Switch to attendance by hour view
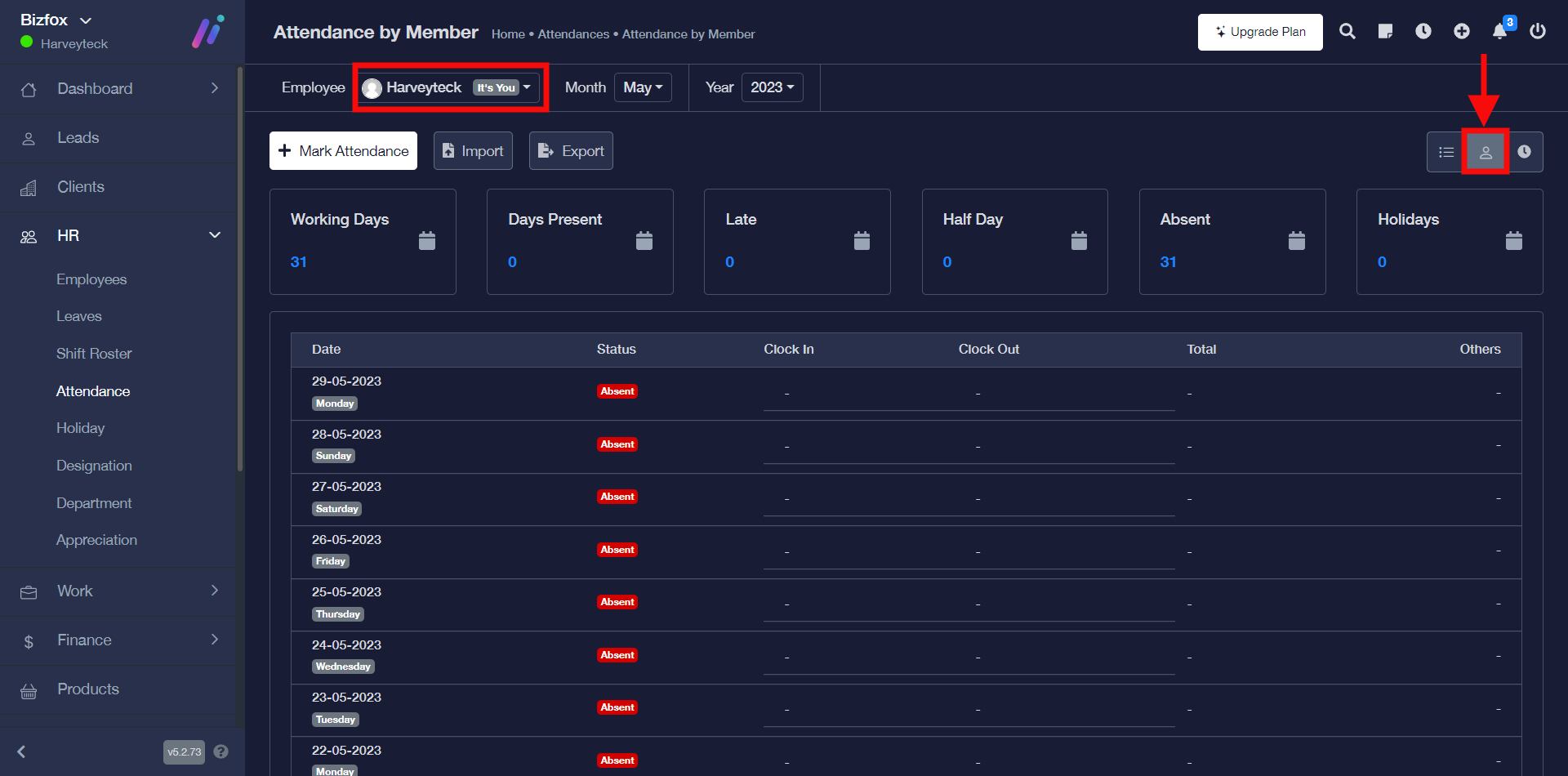The image size is (1568, 776). [x=1524, y=152]
